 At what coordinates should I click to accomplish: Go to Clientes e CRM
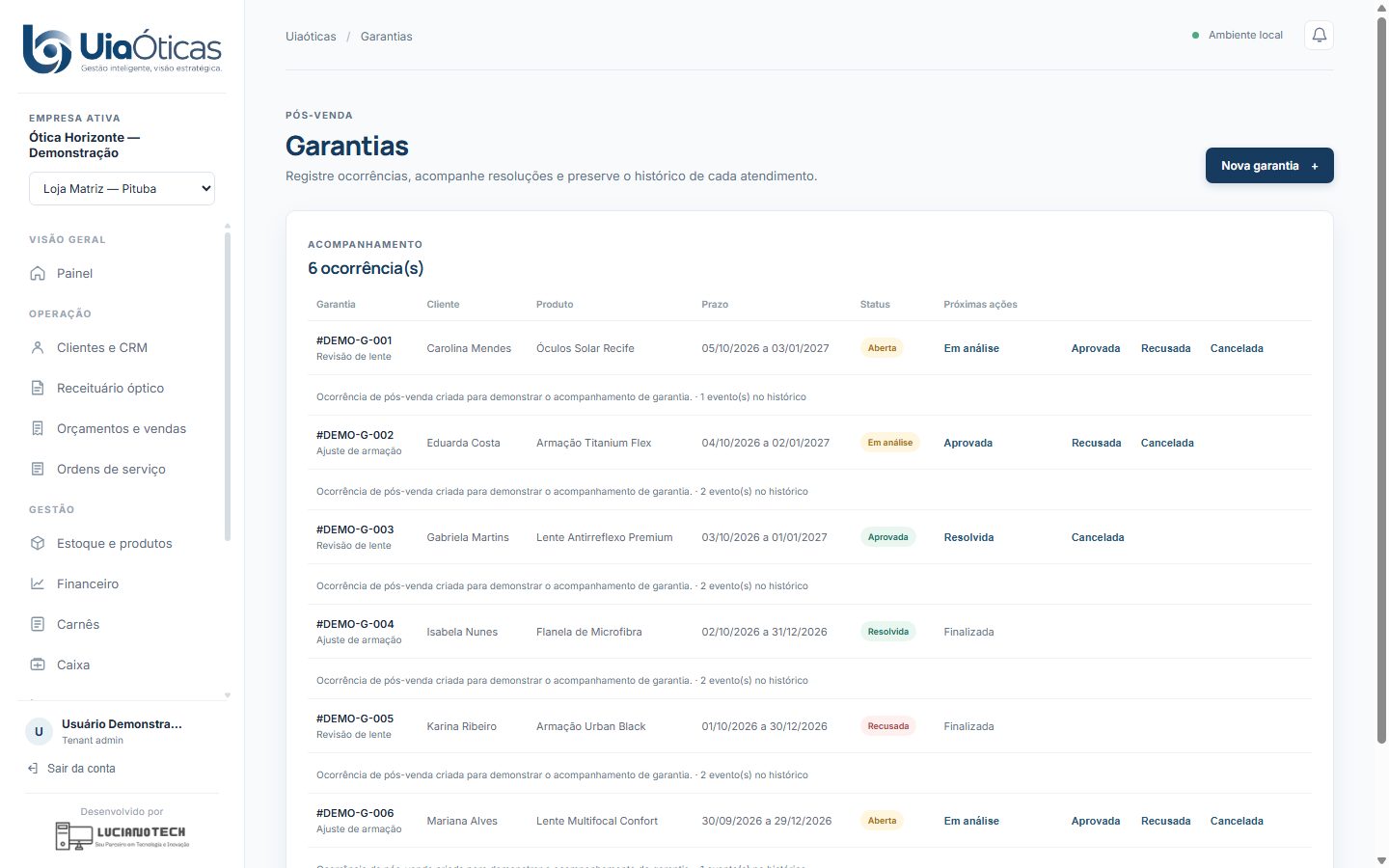(122, 348)
